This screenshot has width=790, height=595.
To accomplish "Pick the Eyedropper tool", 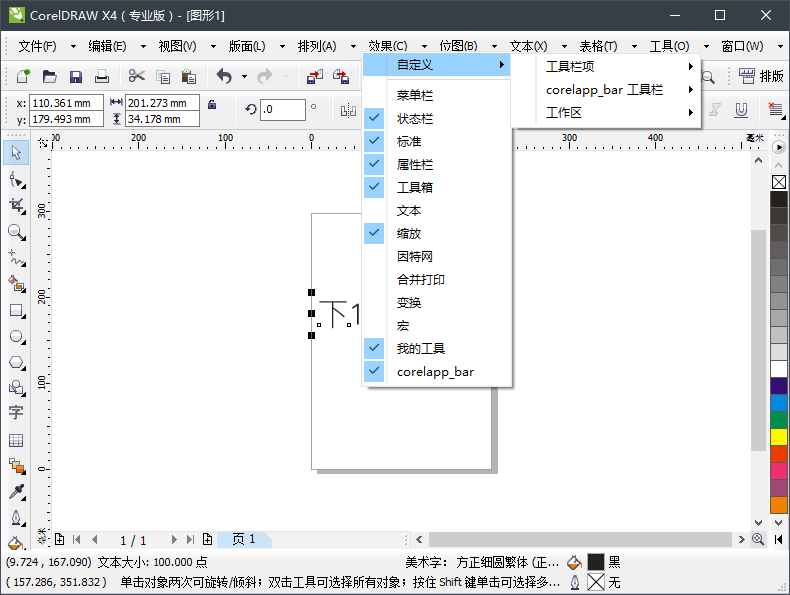I will (16, 492).
